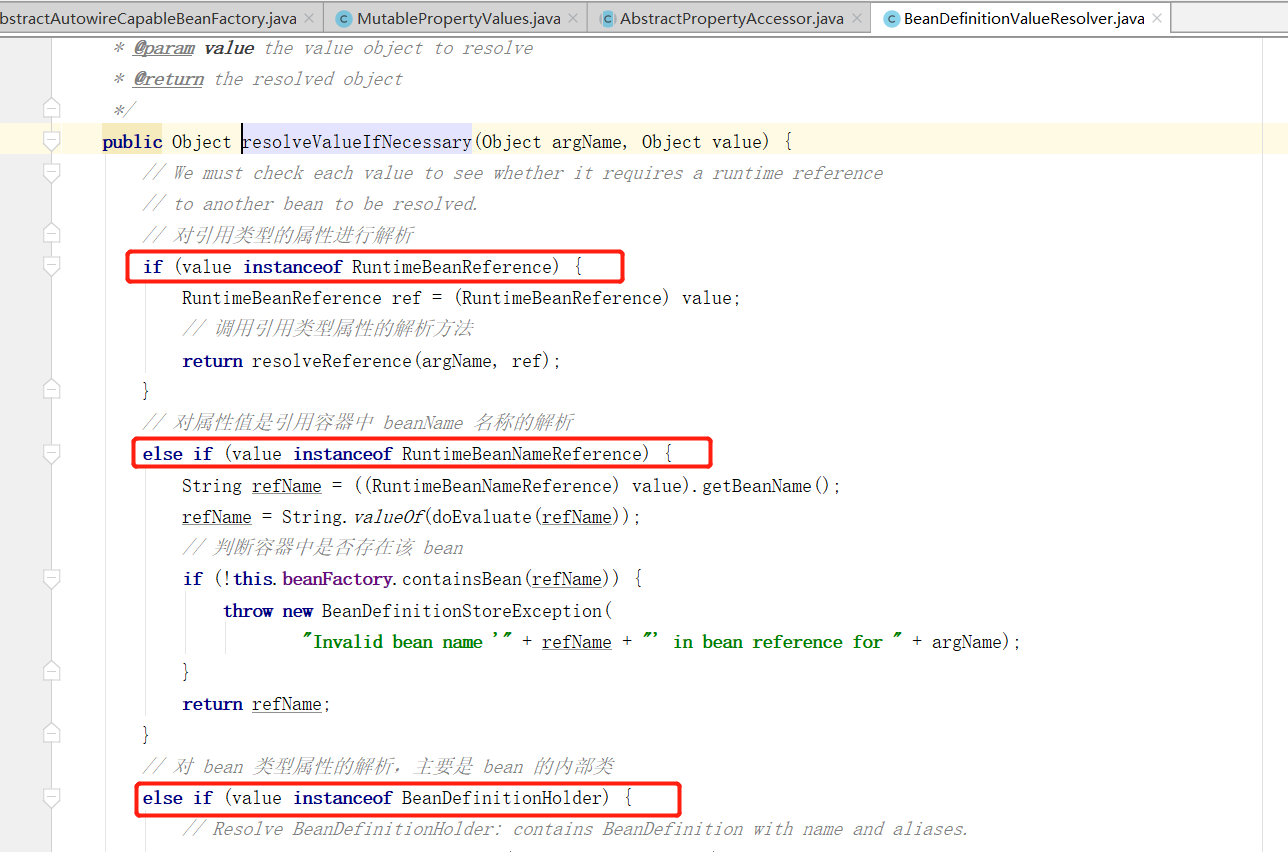Collapse the 'if (value instanceof RuntimeBeanReference)' block
Image resolution: width=1288 pixels, height=852 pixels.
52,266
